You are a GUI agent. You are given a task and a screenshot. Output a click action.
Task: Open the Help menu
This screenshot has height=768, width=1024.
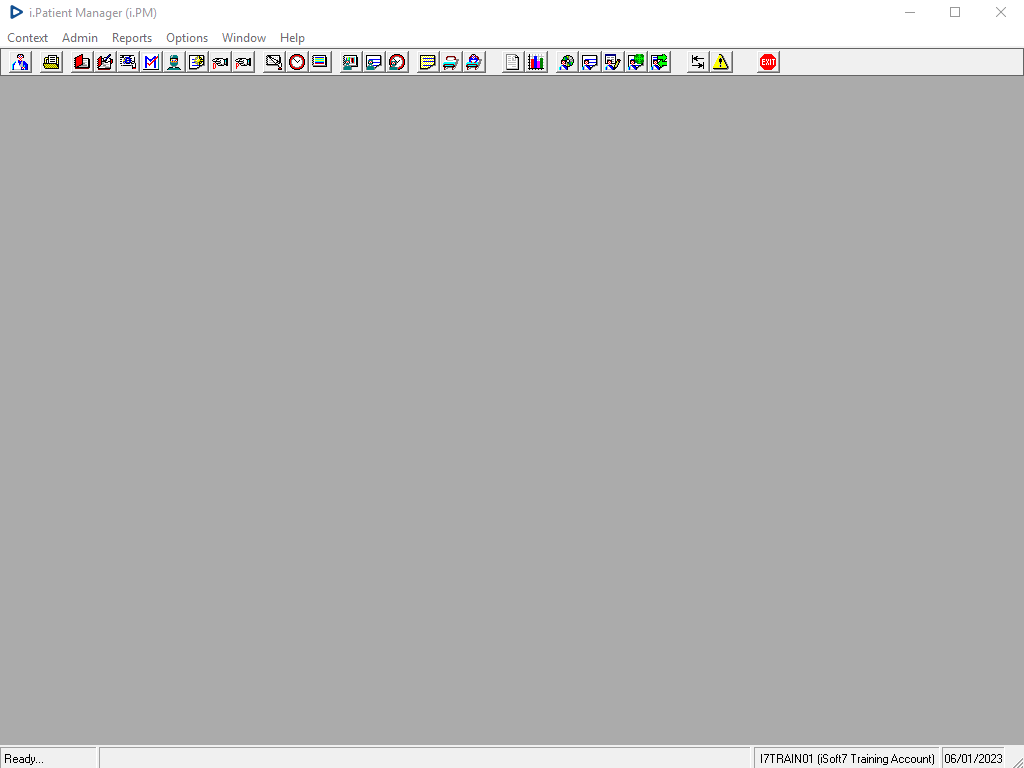[292, 38]
